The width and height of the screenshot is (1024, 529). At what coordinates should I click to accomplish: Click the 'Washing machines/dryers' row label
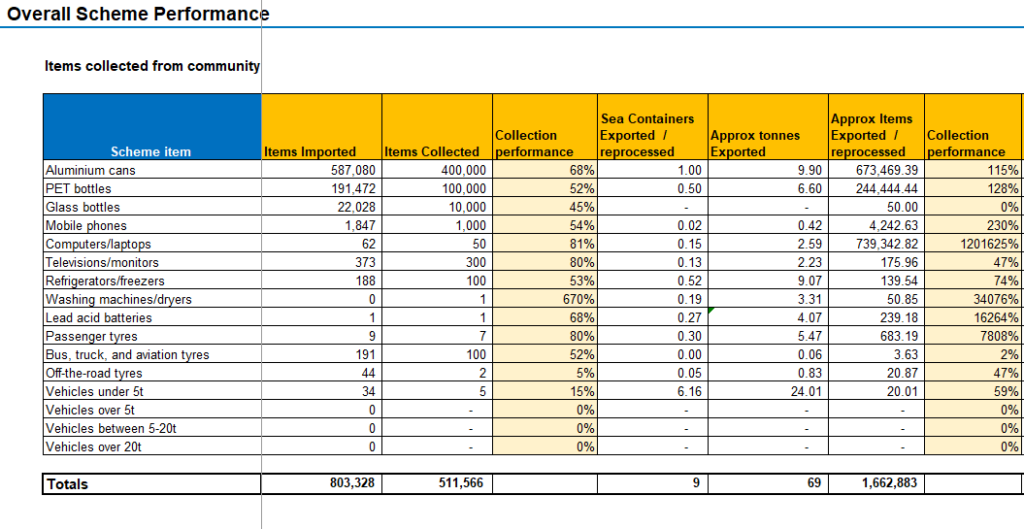point(152,299)
